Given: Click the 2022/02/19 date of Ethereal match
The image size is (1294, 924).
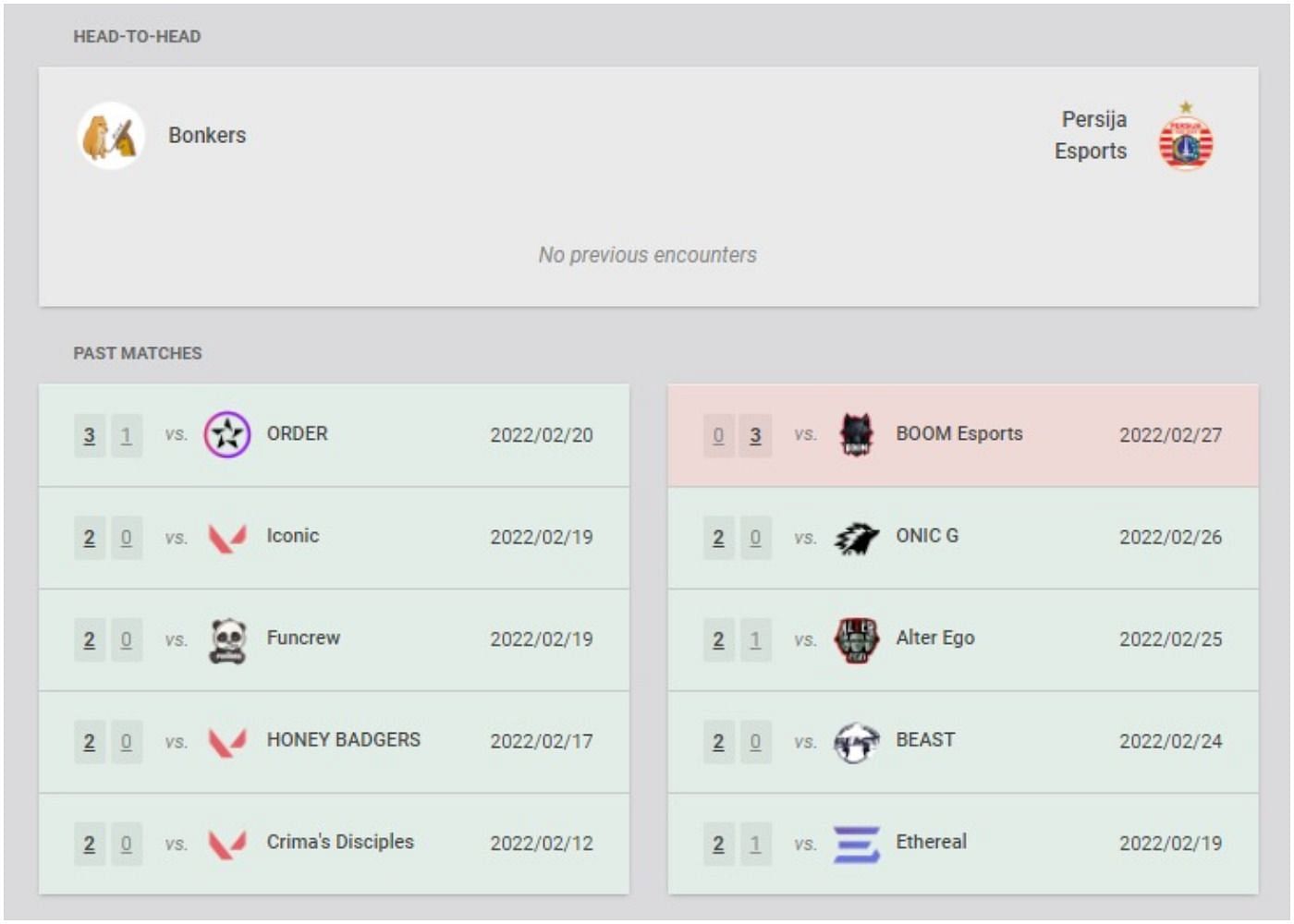Looking at the screenshot, I should (x=1171, y=844).
